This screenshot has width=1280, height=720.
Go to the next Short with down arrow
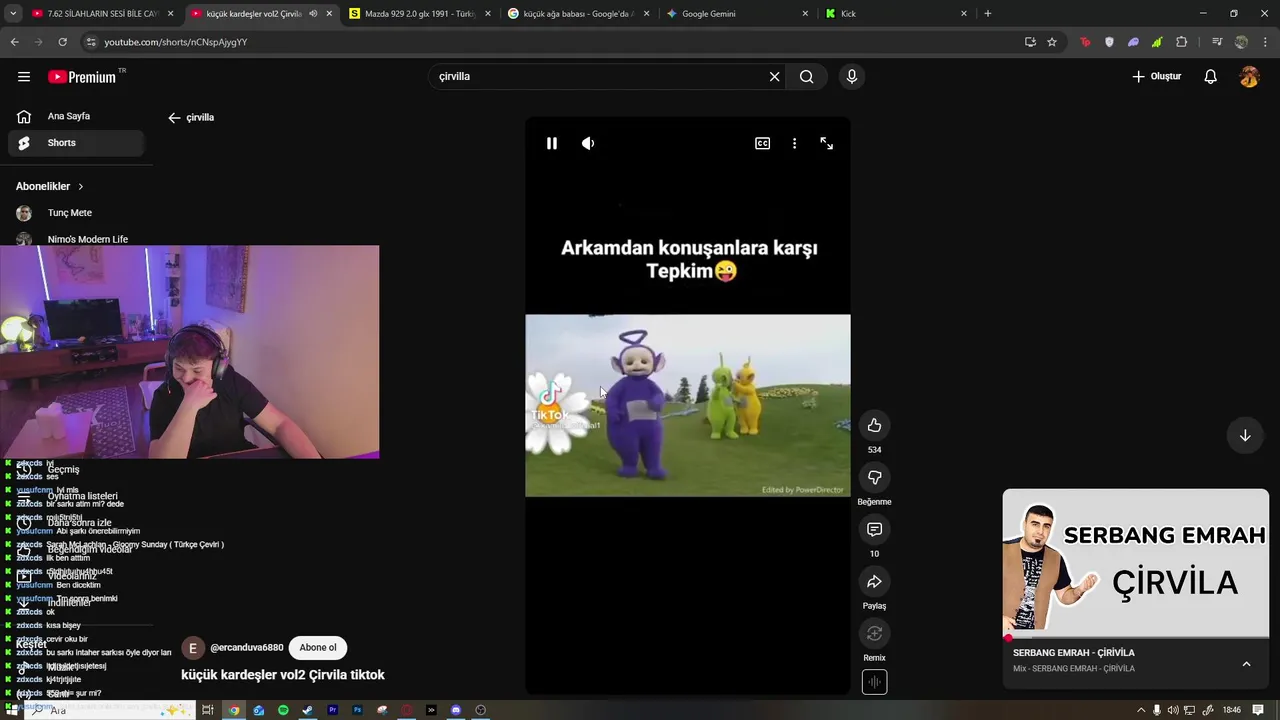1245,435
